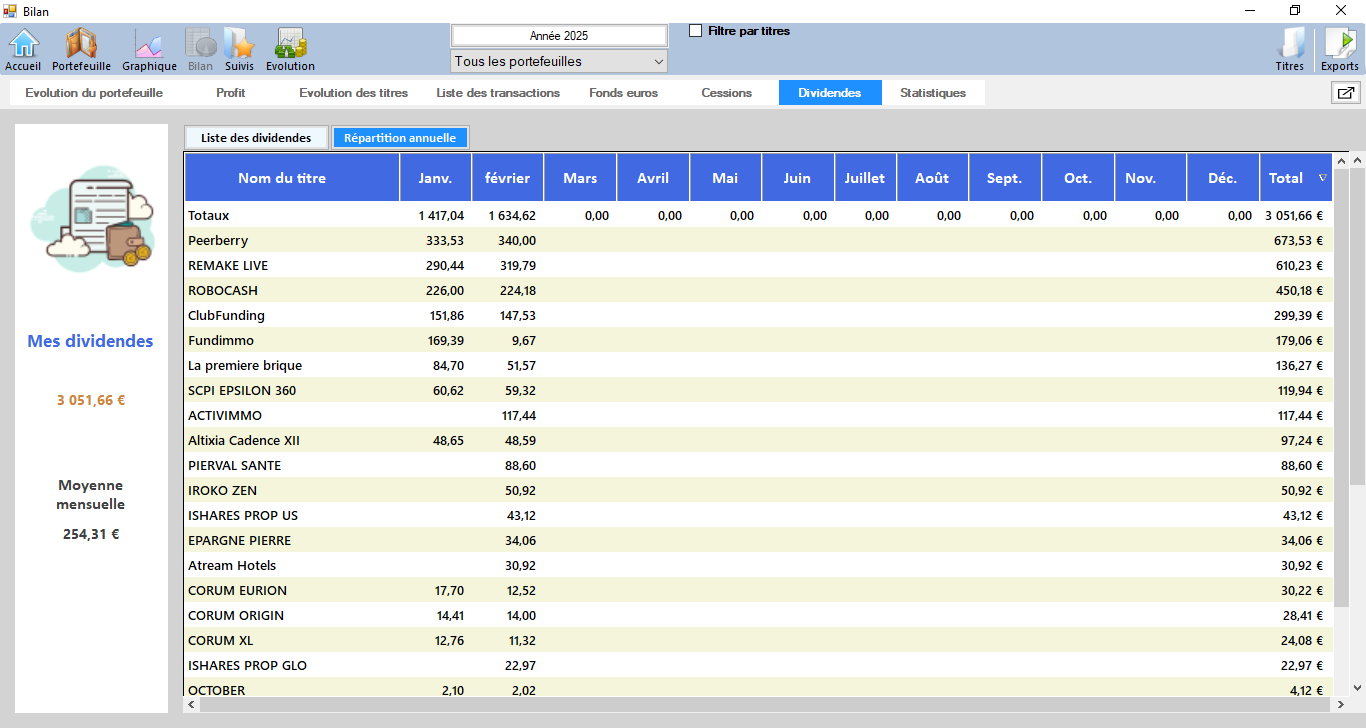The width and height of the screenshot is (1366, 728).
Task: Select the ROBOCASH row
Action: tap(758, 290)
